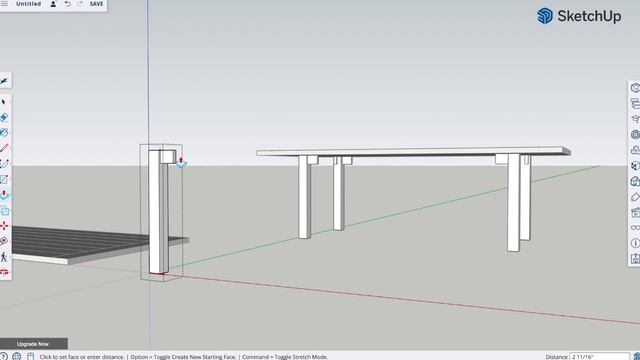Choose the Select arrow tool
The image size is (640, 360).
tap(4, 102)
